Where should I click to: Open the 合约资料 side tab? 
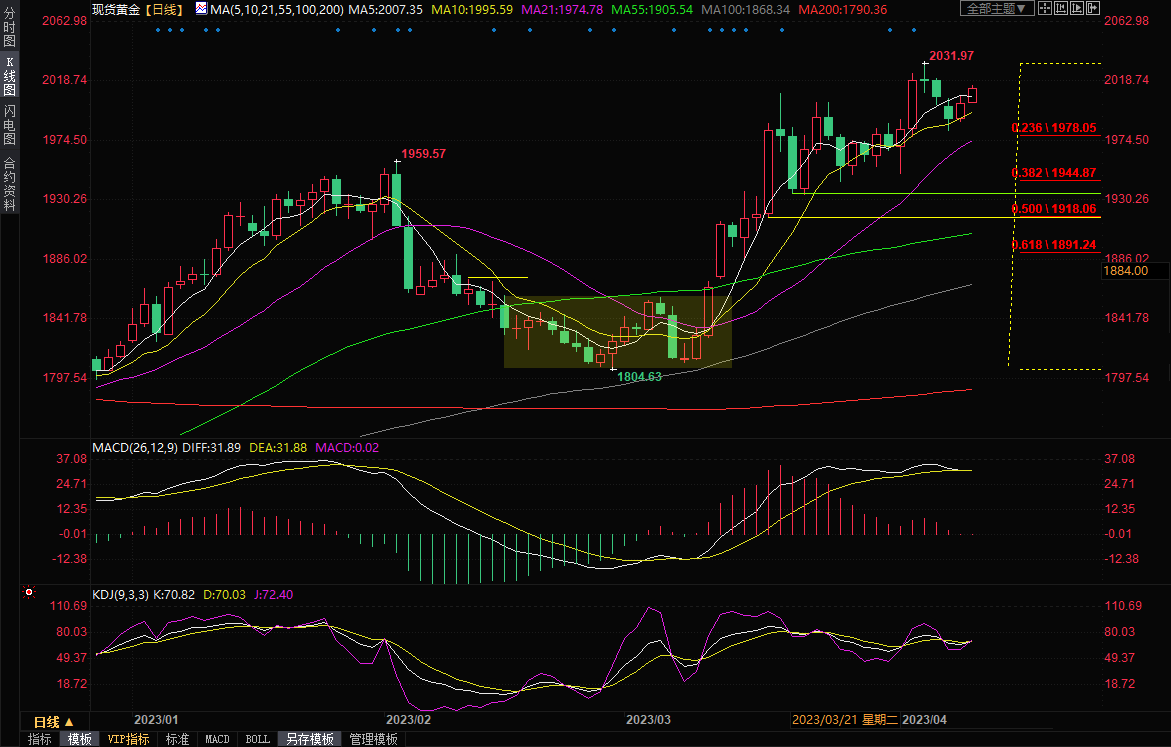click(x=9, y=183)
